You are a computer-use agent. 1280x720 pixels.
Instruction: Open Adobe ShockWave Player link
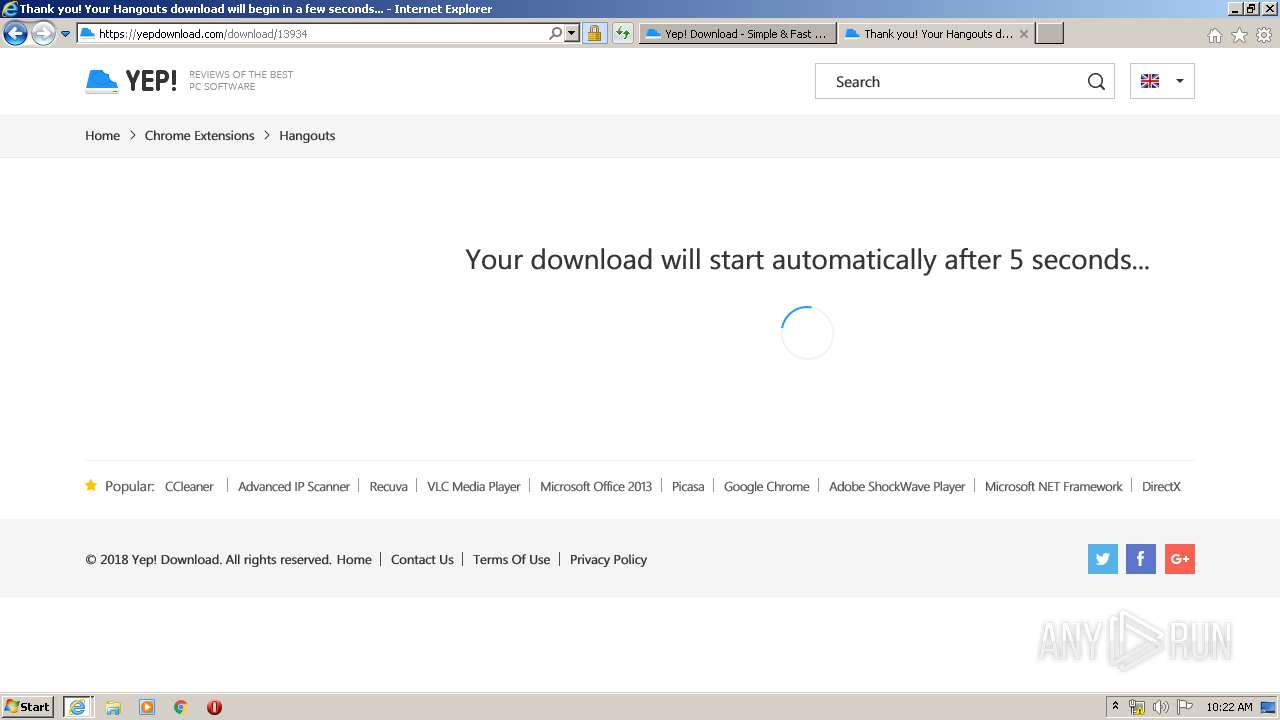point(897,487)
